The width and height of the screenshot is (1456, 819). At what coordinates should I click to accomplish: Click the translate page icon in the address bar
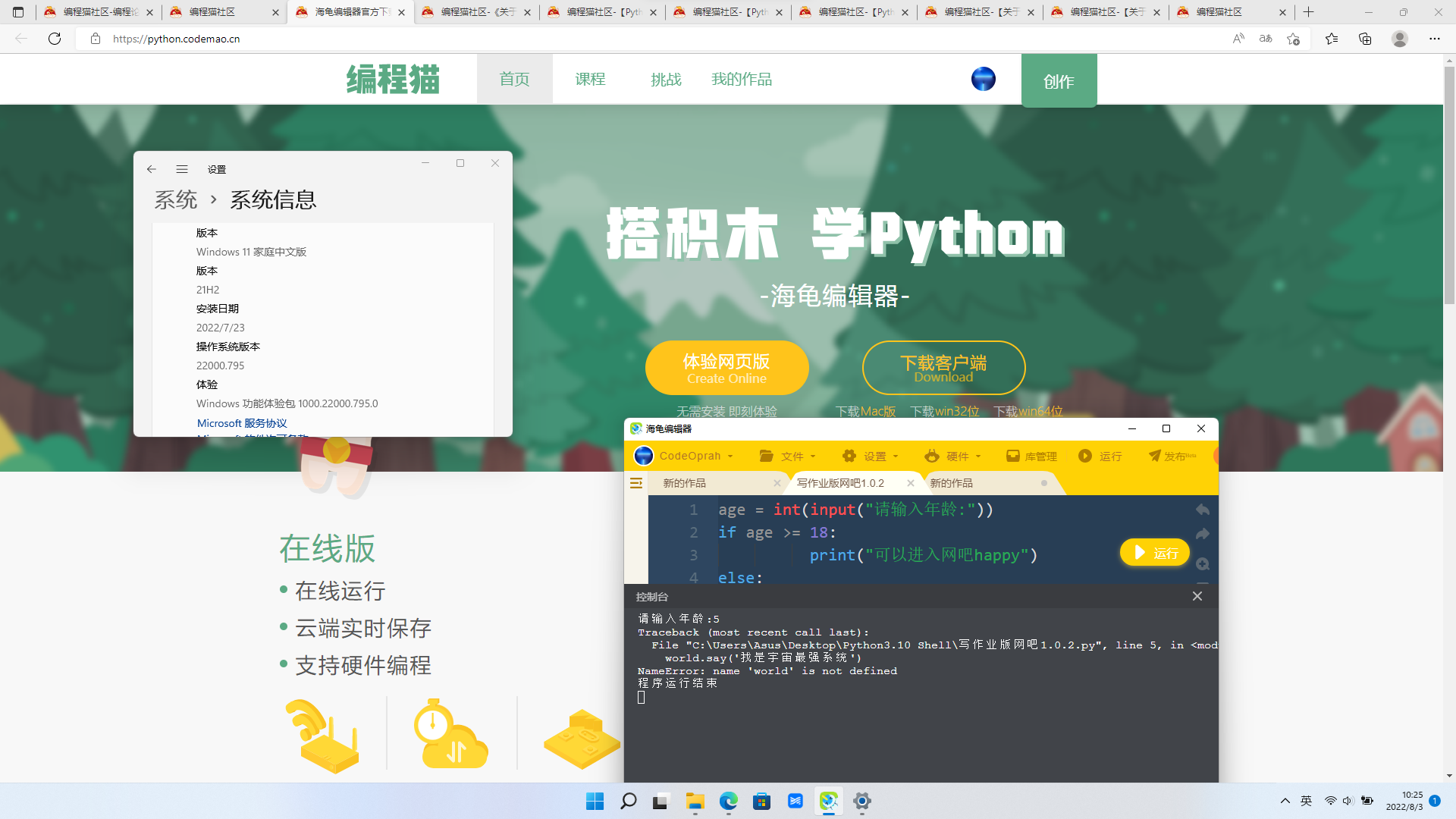(1266, 39)
